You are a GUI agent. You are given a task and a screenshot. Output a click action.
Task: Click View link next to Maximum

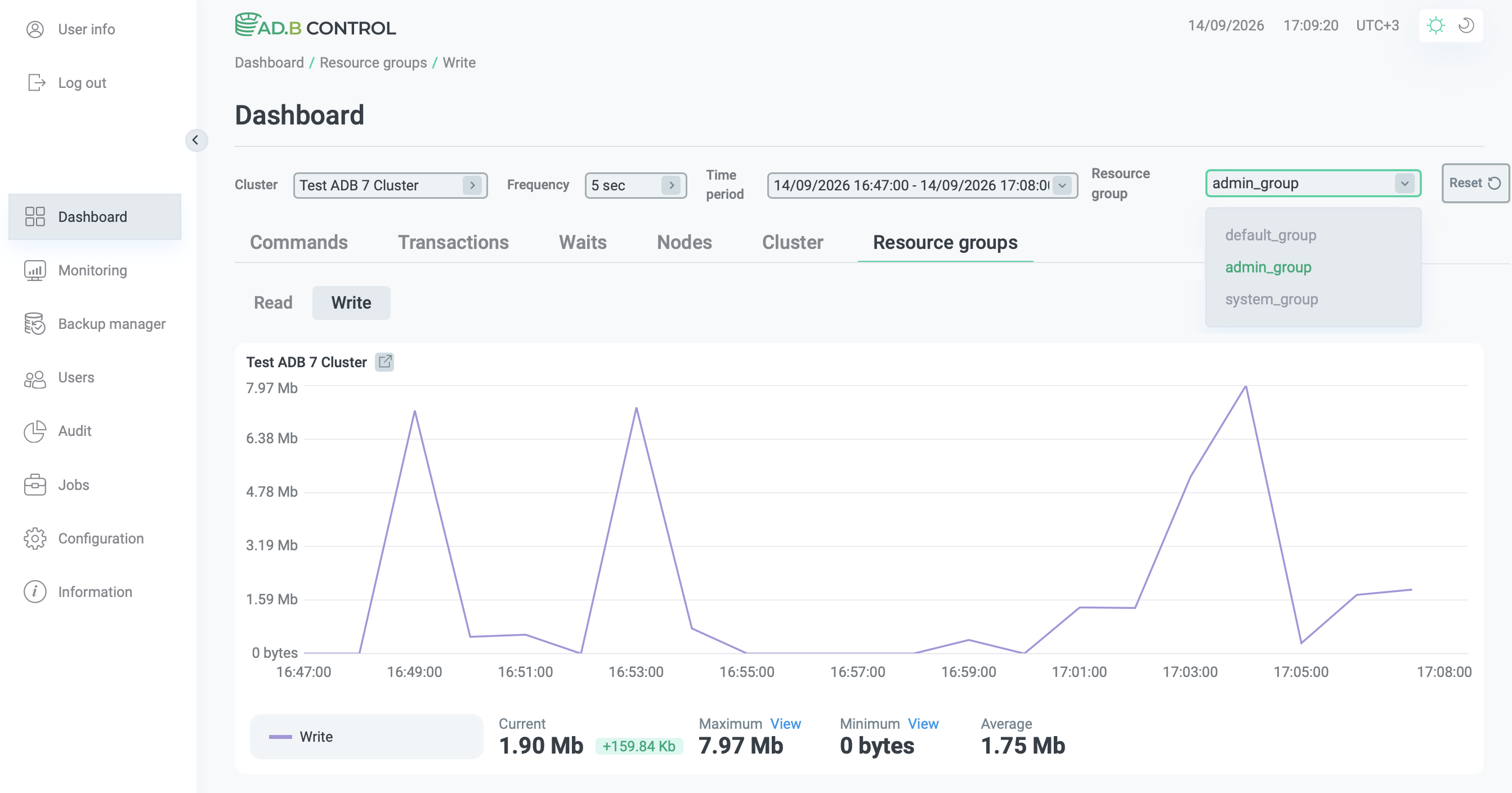click(x=785, y=724)
